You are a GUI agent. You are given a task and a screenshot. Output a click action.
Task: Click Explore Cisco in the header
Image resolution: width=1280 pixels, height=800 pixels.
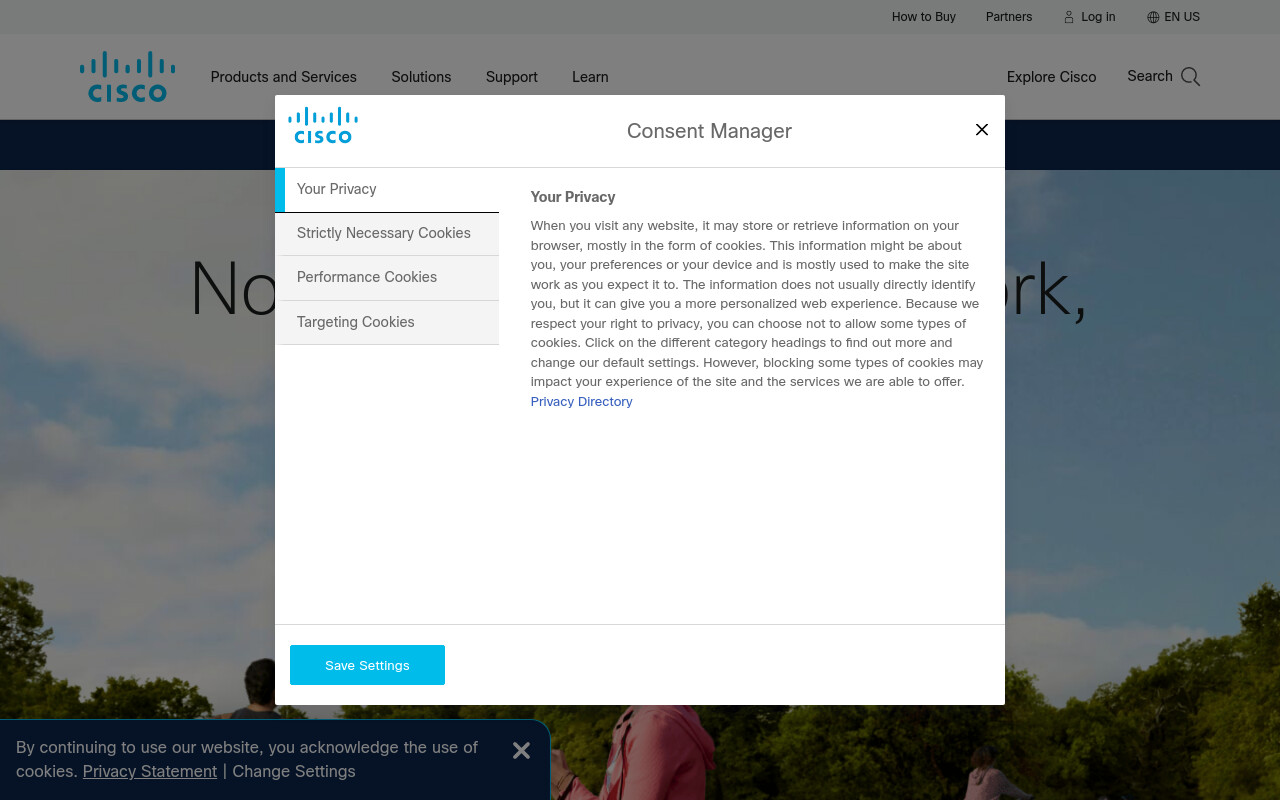(1051, 77)
